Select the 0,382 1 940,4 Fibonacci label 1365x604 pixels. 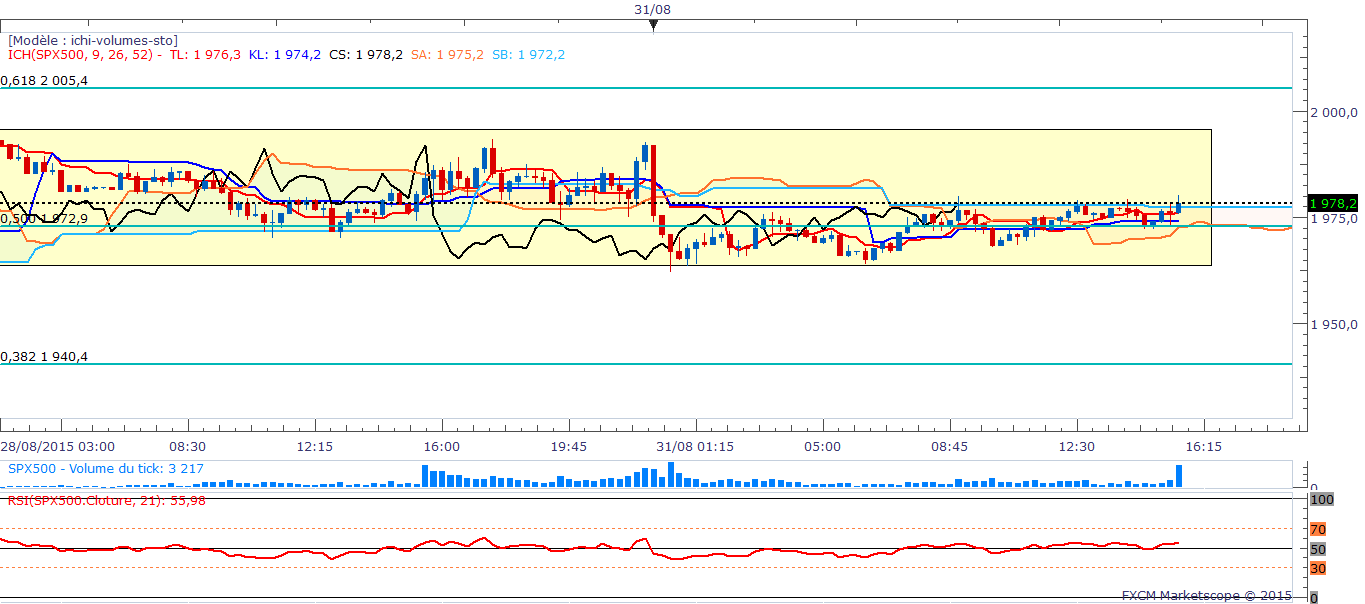click(x=44, y=356)
